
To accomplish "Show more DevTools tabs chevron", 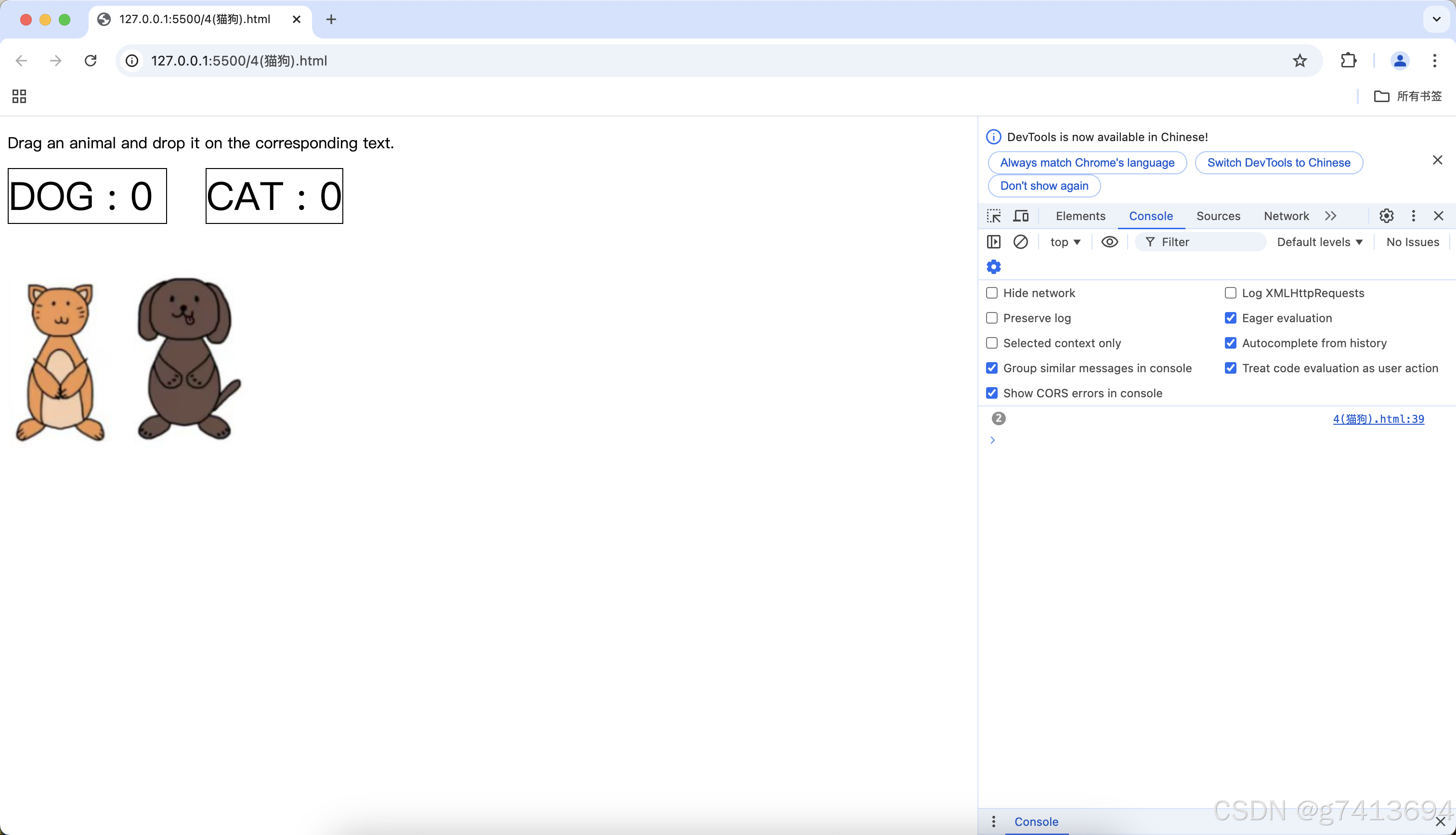I will (x=1330, y=216).
